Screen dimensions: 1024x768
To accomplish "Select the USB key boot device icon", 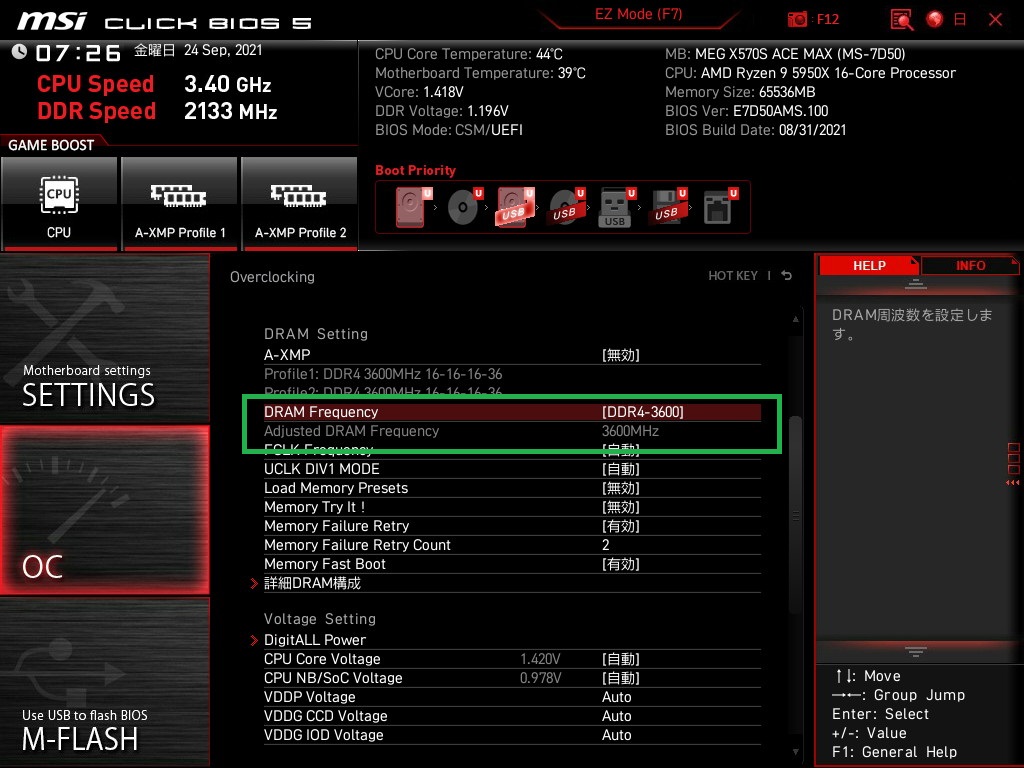I will click(617, 207).
